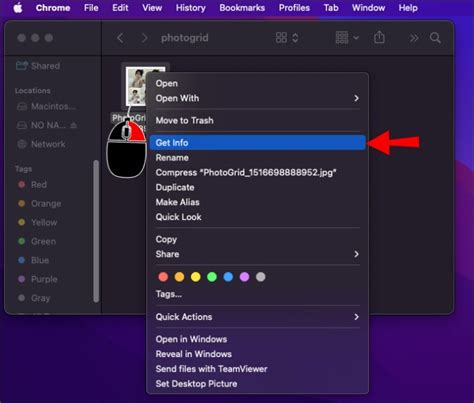Eject the NO NA... drive
The image size is (474, 403).
(x=74, y=125)
